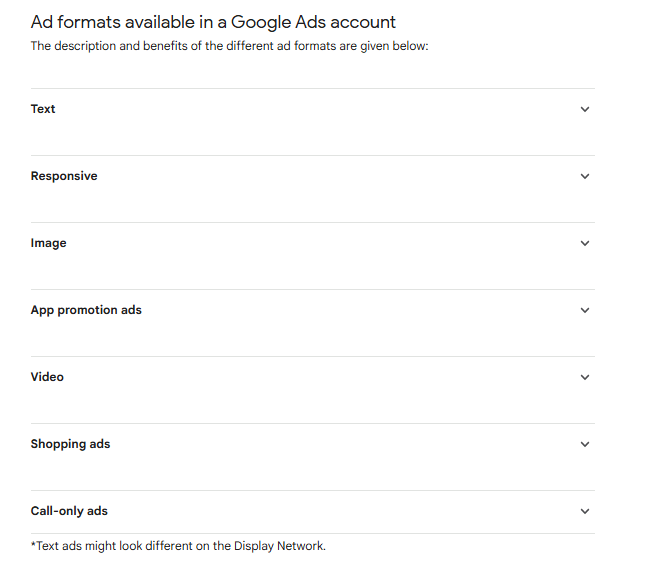
Task: Click the text ads footnote
Action: [178, 546]
